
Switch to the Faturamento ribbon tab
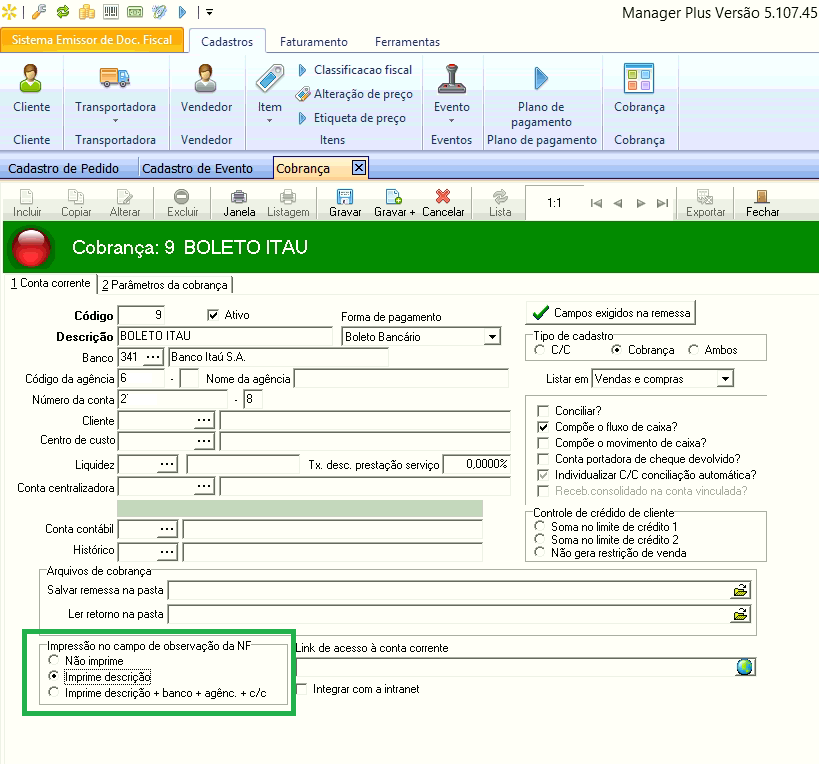(313, 42)
